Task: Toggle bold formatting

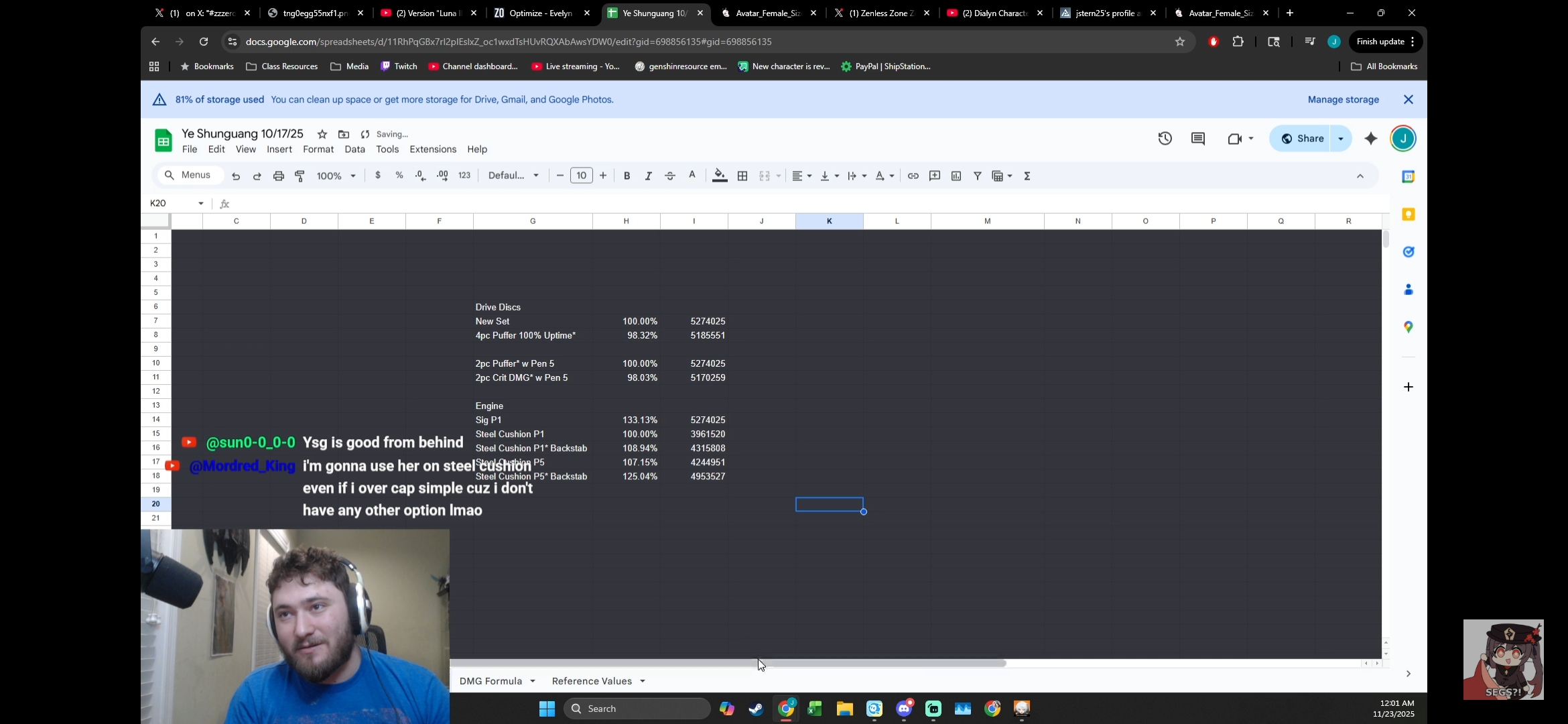Action: (627, 176)
